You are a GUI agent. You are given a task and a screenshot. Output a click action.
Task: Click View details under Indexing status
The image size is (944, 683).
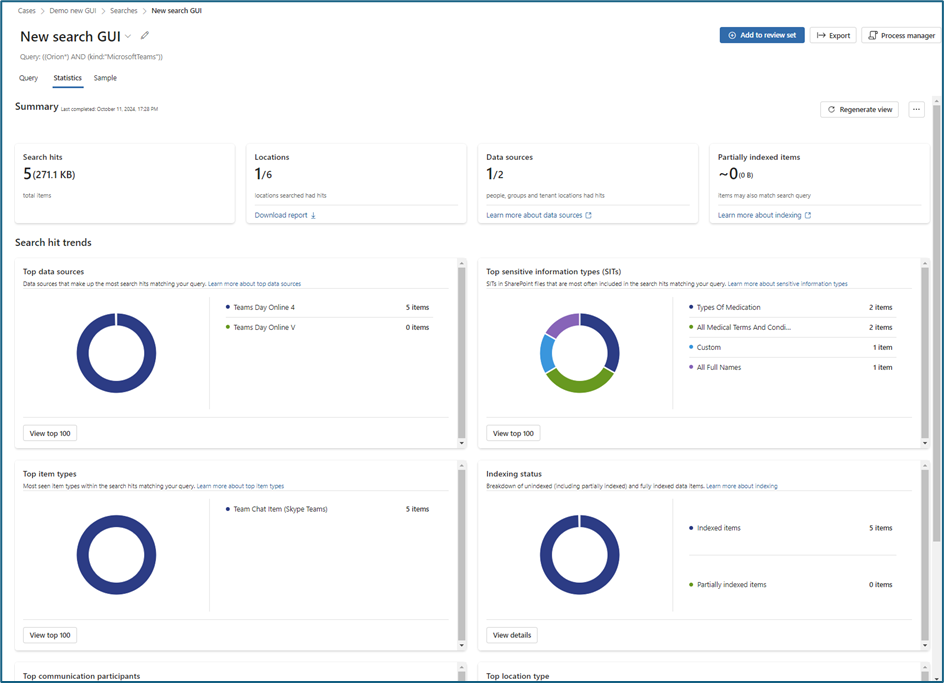coord(513,635)
